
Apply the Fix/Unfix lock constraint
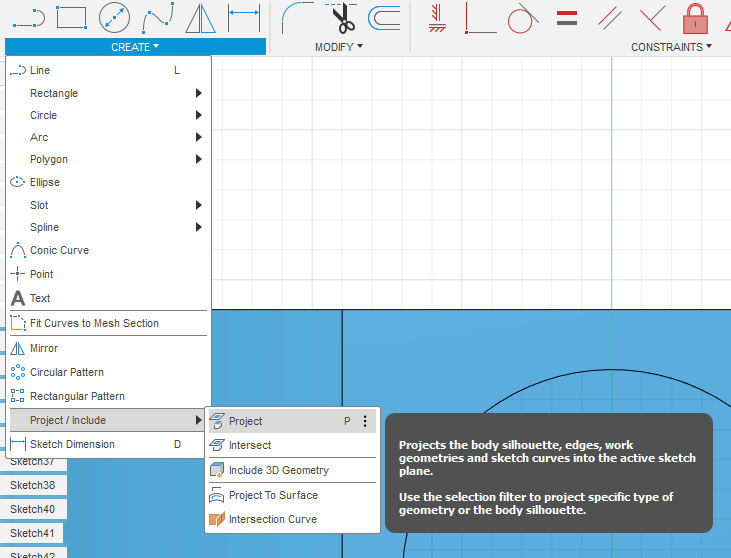(695, 18)
